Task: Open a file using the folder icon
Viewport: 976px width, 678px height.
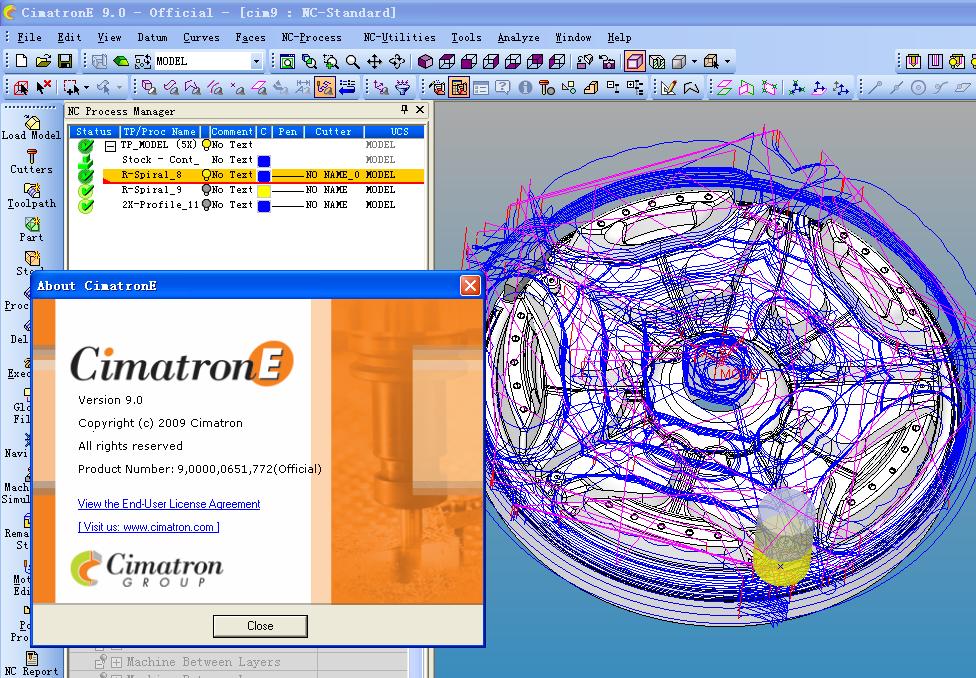Action: coord(43,61)
